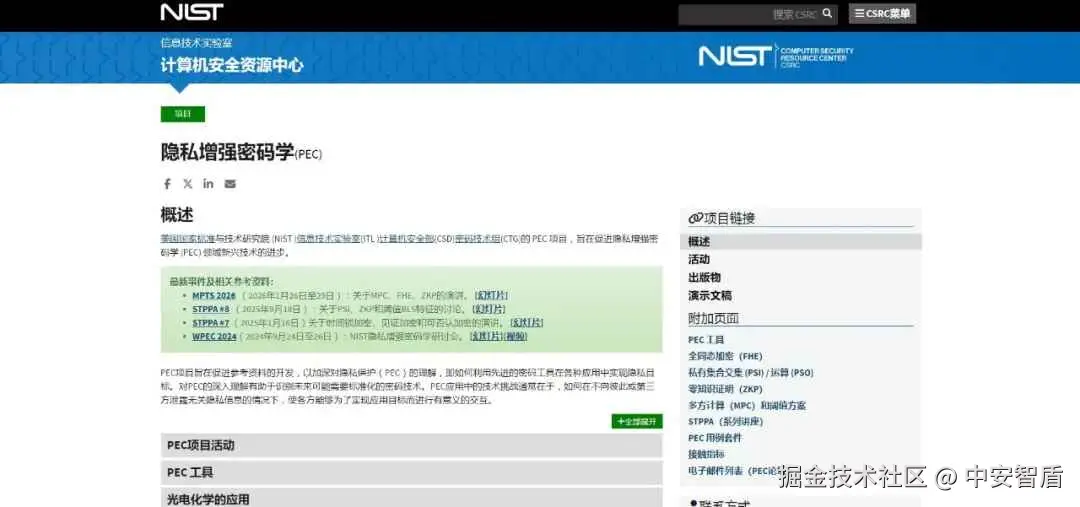Open the 信息技术实验室 link in the header
Screen dimensions: 1080x507
click(x=196, y=43)
